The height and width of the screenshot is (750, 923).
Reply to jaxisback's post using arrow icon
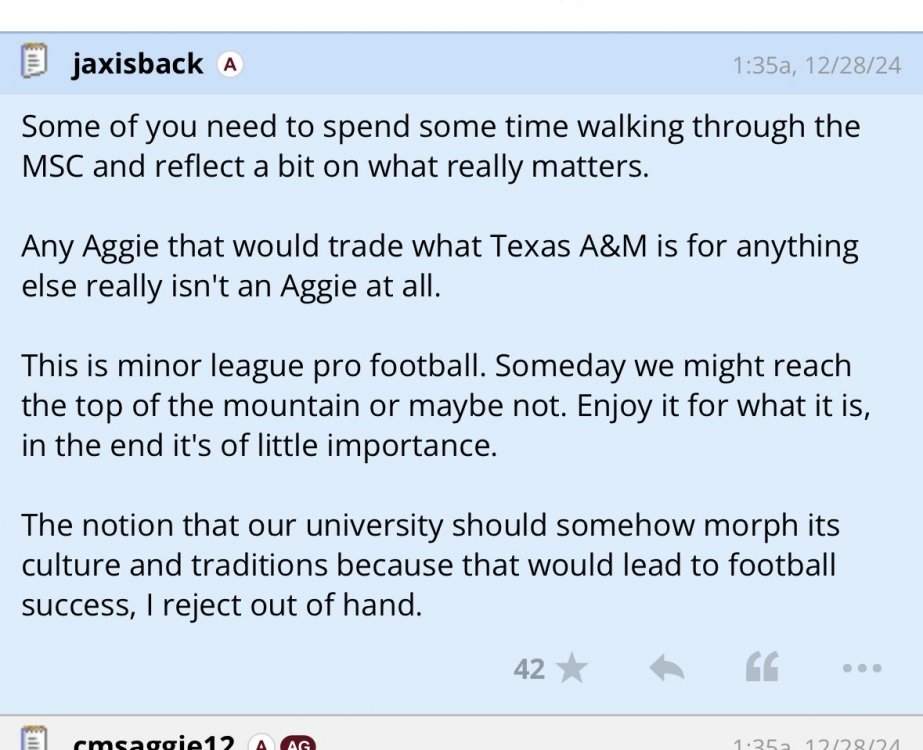point(666,668)
